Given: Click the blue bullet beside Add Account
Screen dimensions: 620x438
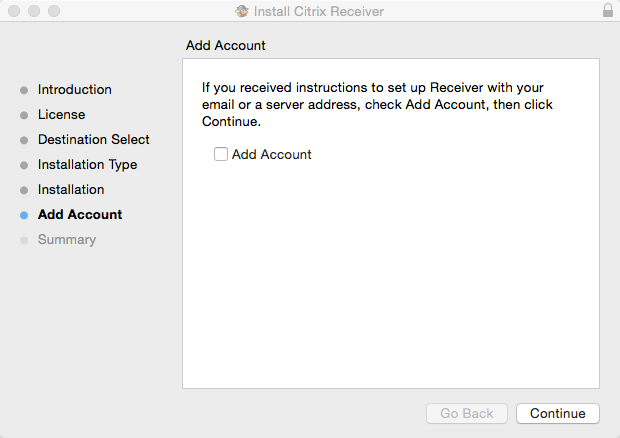Looking at the screenshot, I should 24,215.
